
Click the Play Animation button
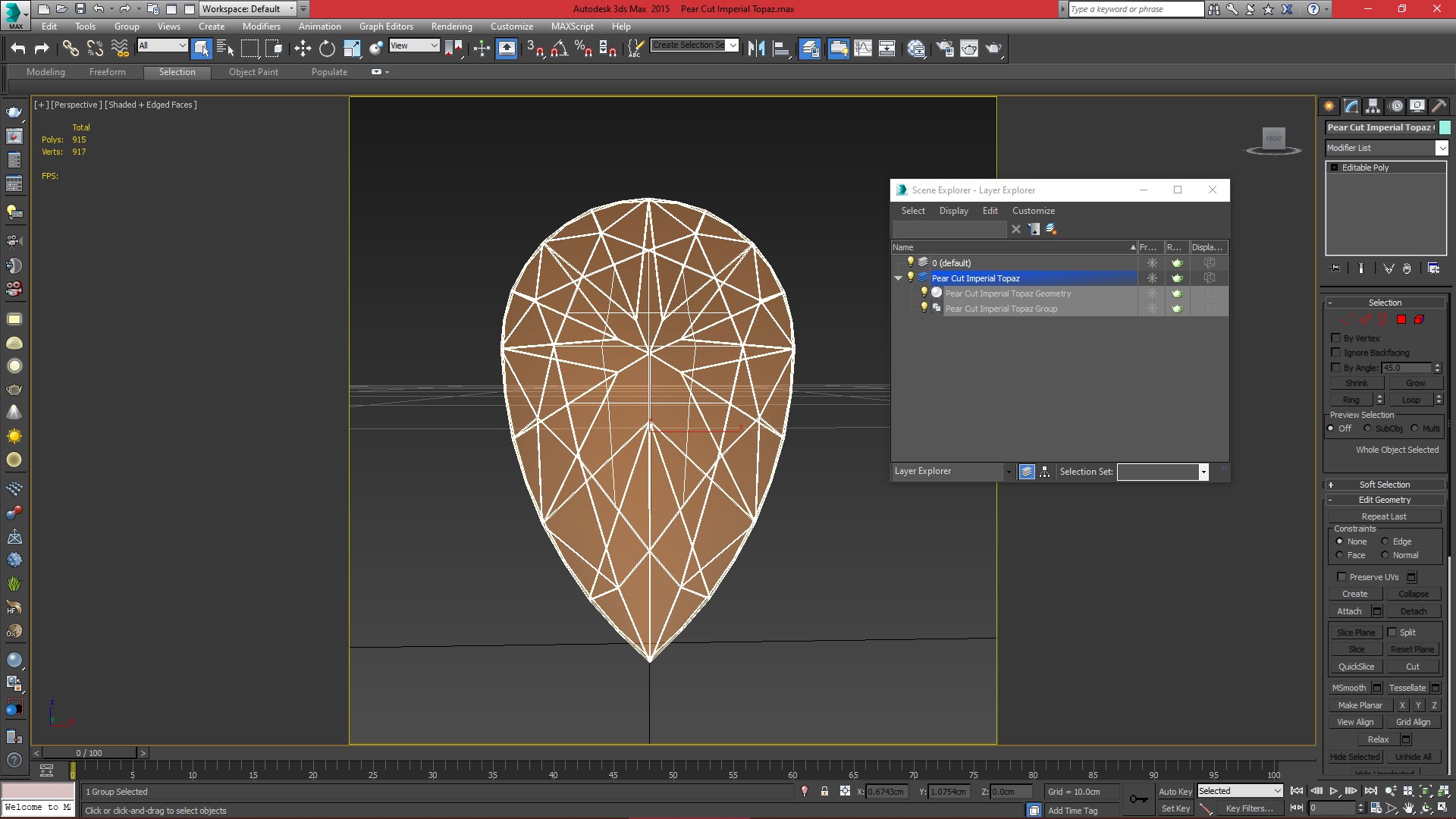tap(1334, 791)
